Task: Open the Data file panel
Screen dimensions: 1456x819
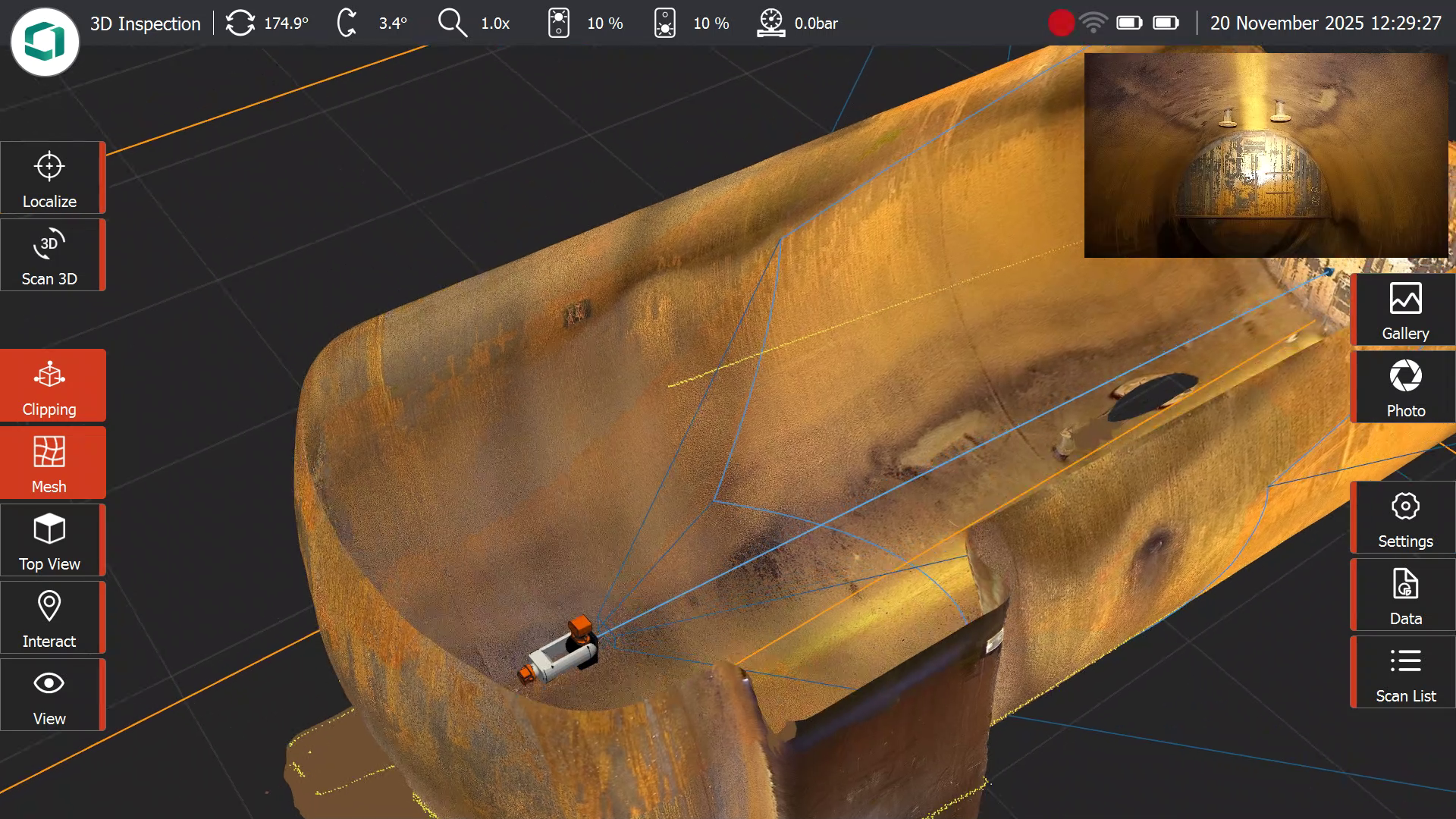Action: tap(1404, 595)
